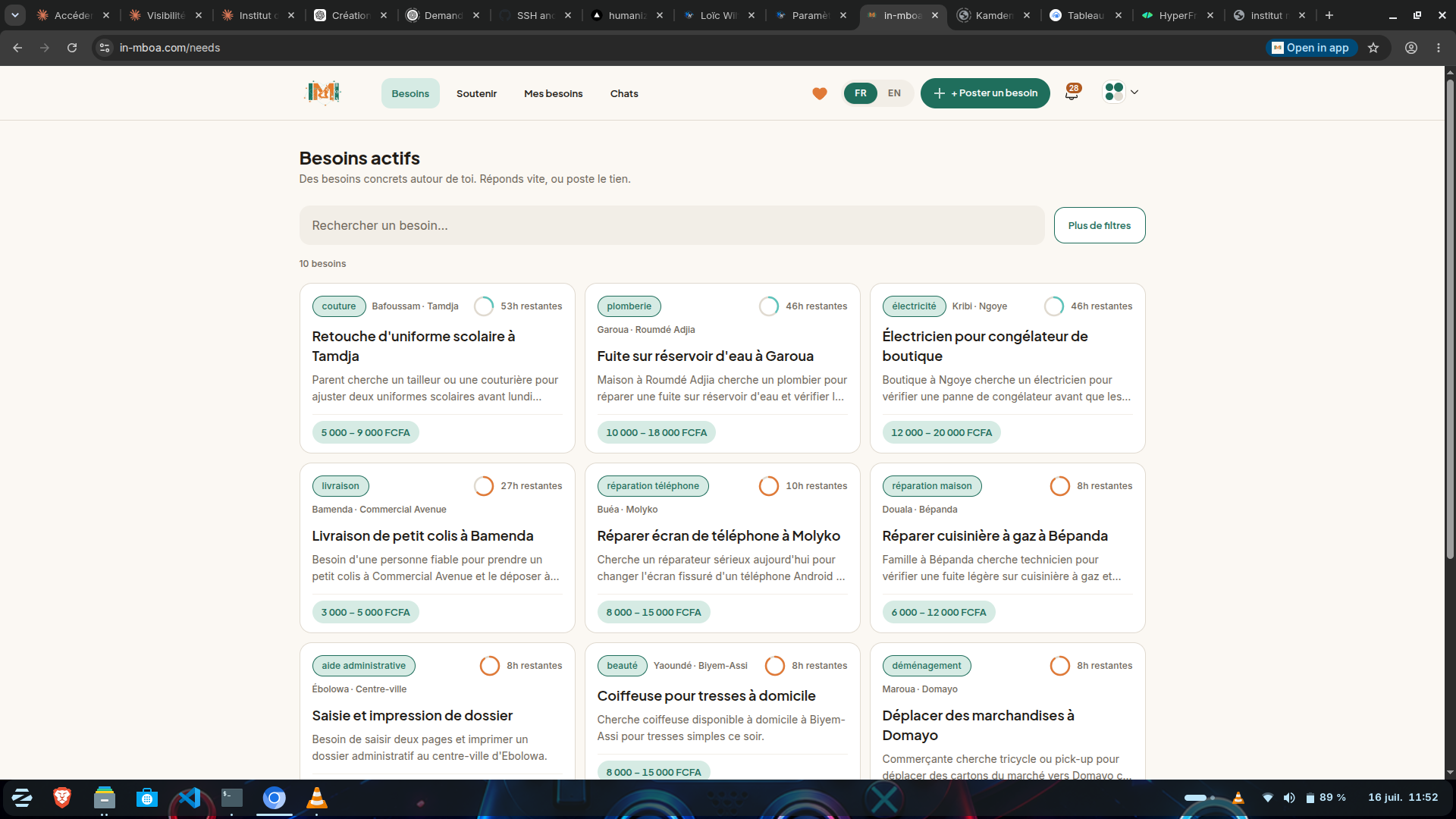
Task: Open the notifications bell with 28 badge
Action: tap(1072, 93)
